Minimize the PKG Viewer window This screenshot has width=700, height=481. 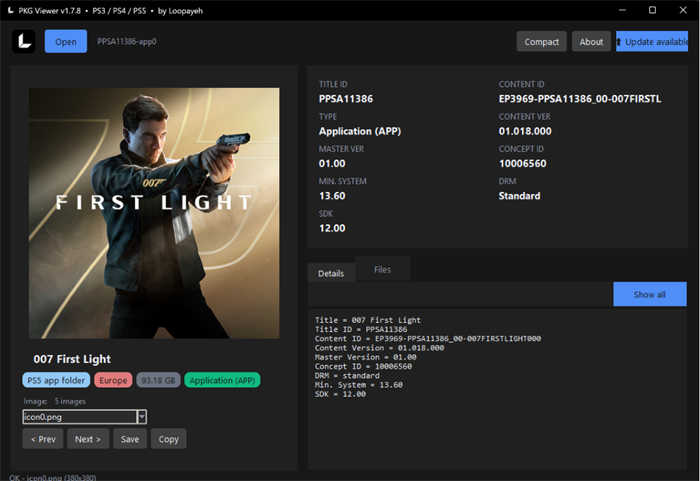click(x=622, y=10)
